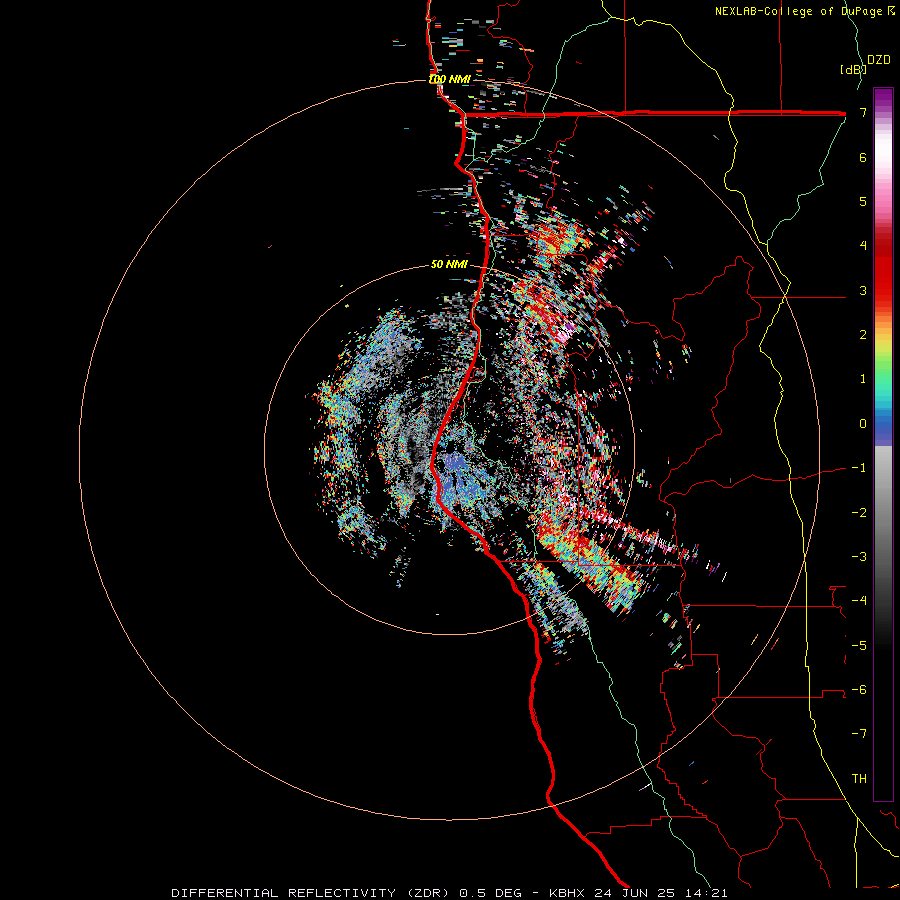
Task: Click the TH threshold label on legend
Action: coord(859,779)
